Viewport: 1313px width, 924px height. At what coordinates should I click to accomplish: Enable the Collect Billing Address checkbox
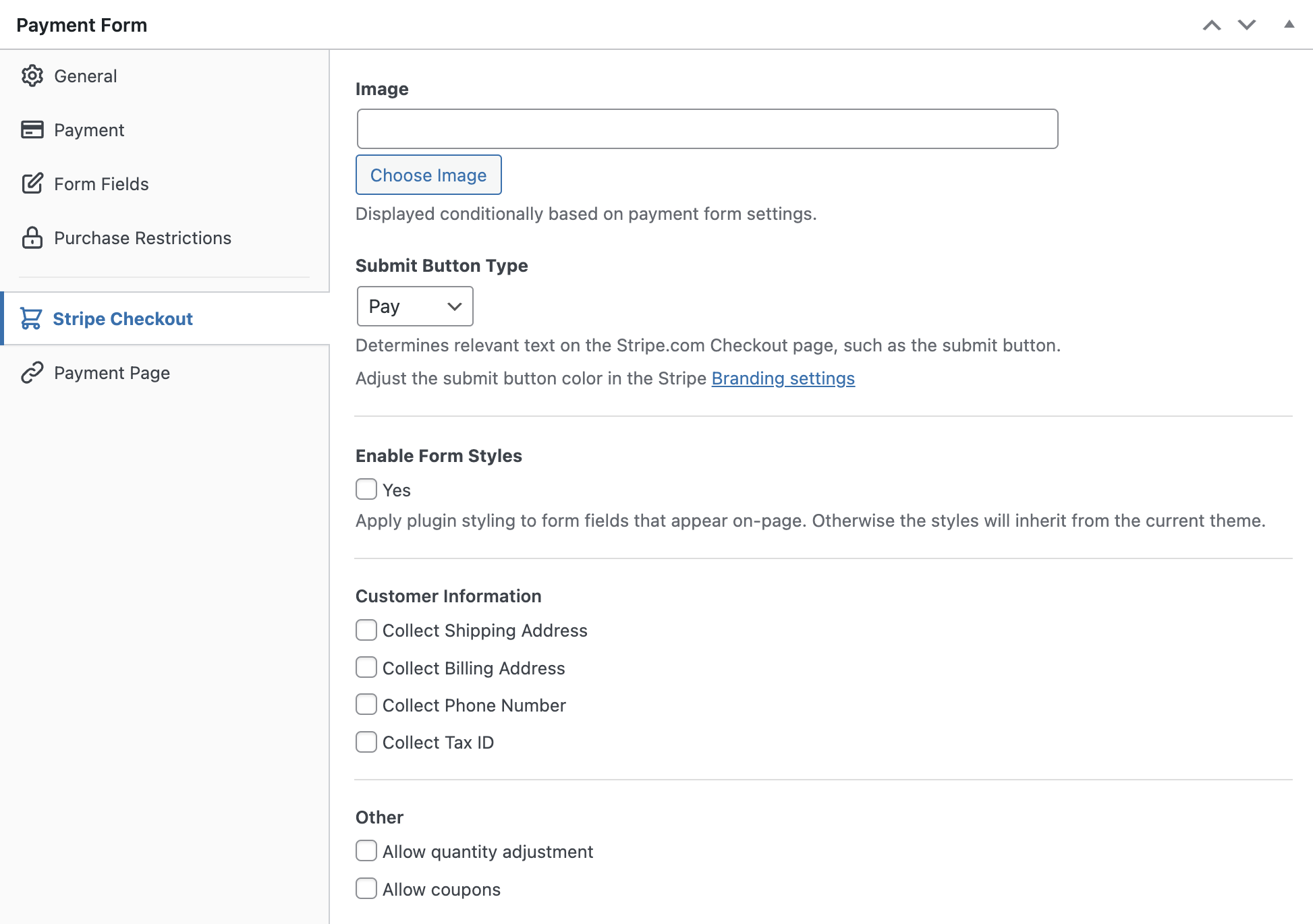(366, 668)
